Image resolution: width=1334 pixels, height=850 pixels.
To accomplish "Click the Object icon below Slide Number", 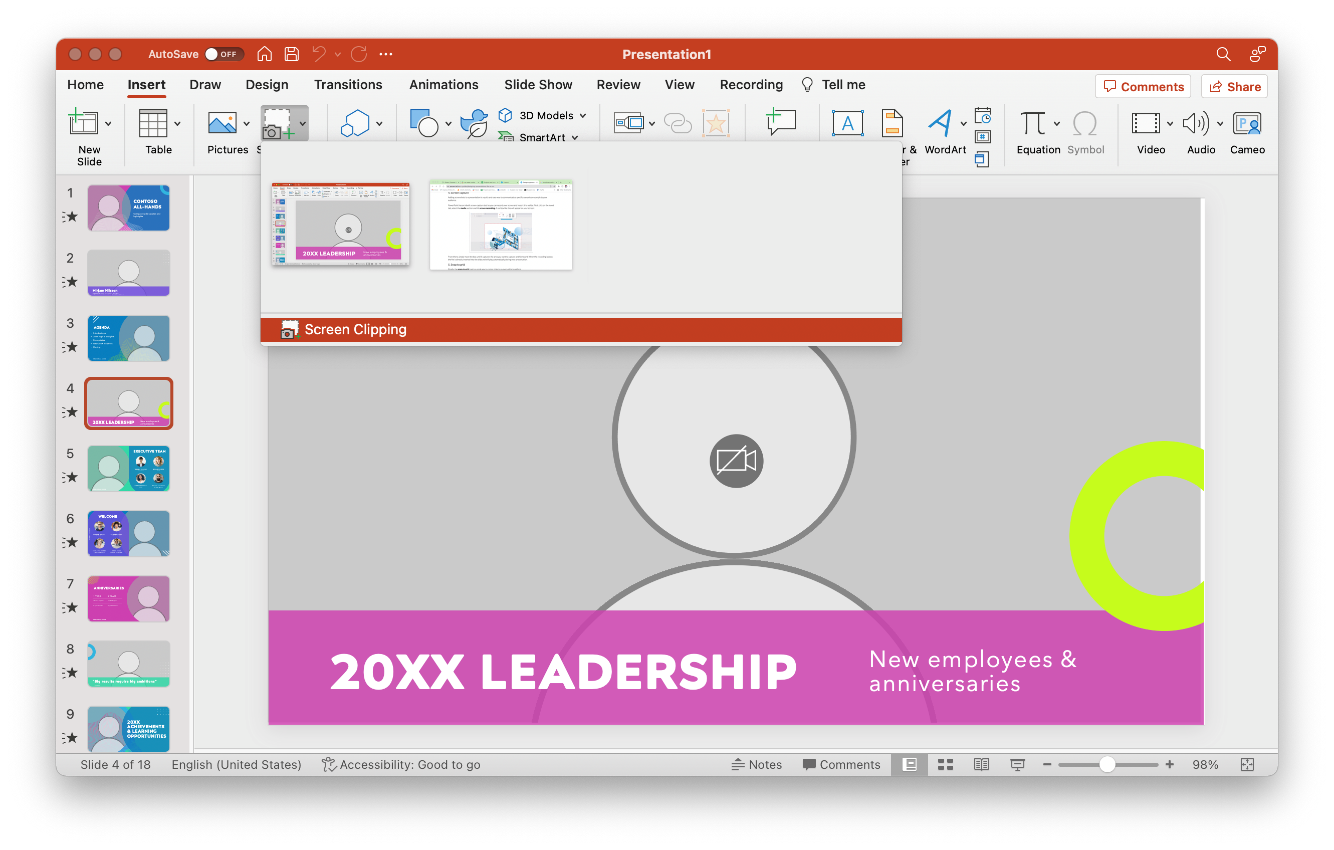I will pos(982,159).
